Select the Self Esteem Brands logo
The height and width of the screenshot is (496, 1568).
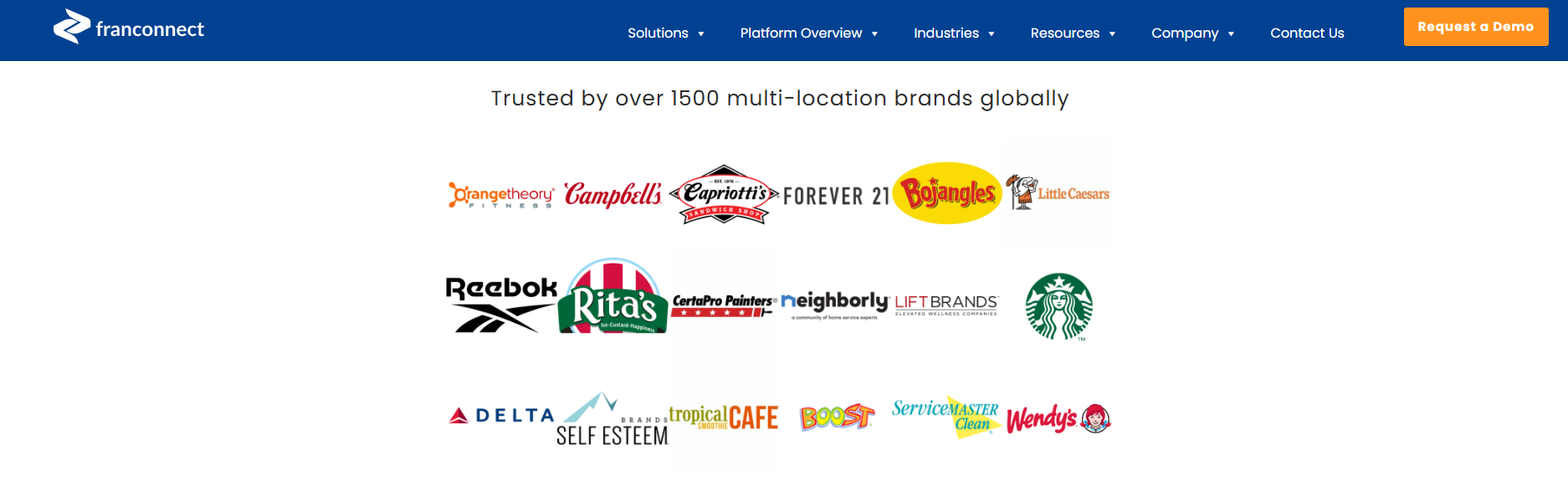tap(612, 418)
